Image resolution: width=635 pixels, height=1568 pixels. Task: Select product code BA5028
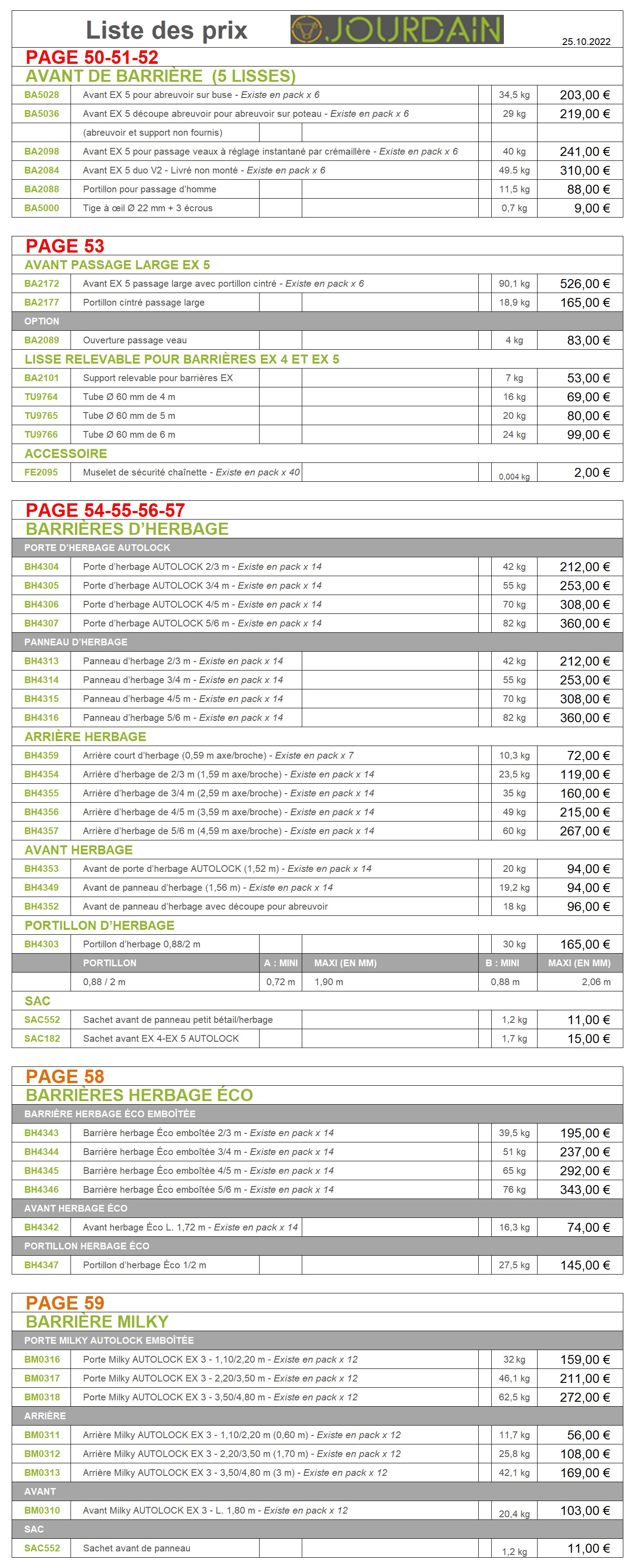tap(41, 95)
